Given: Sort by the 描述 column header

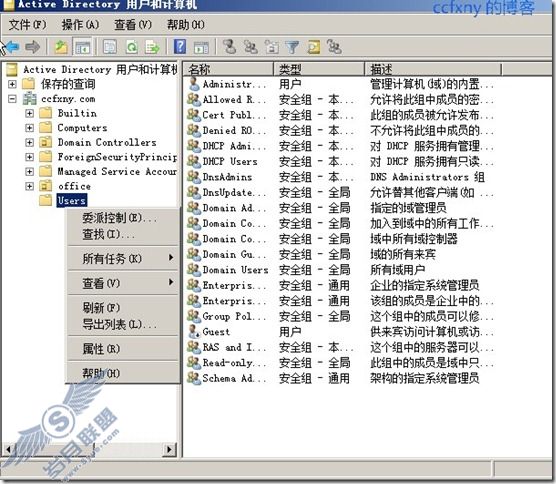Looking at the screenshot, I should tap(433, 69).
